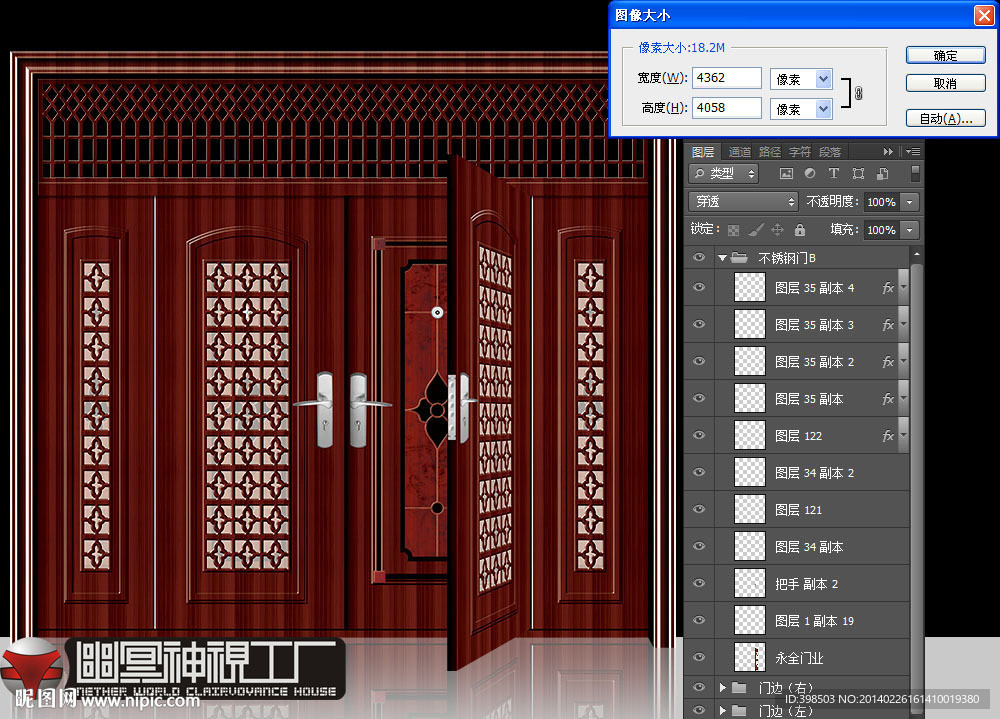This screenshot has width=1000, height=719.
Task: Collapse the 不锈钢门B group
Action: [722, 258]
